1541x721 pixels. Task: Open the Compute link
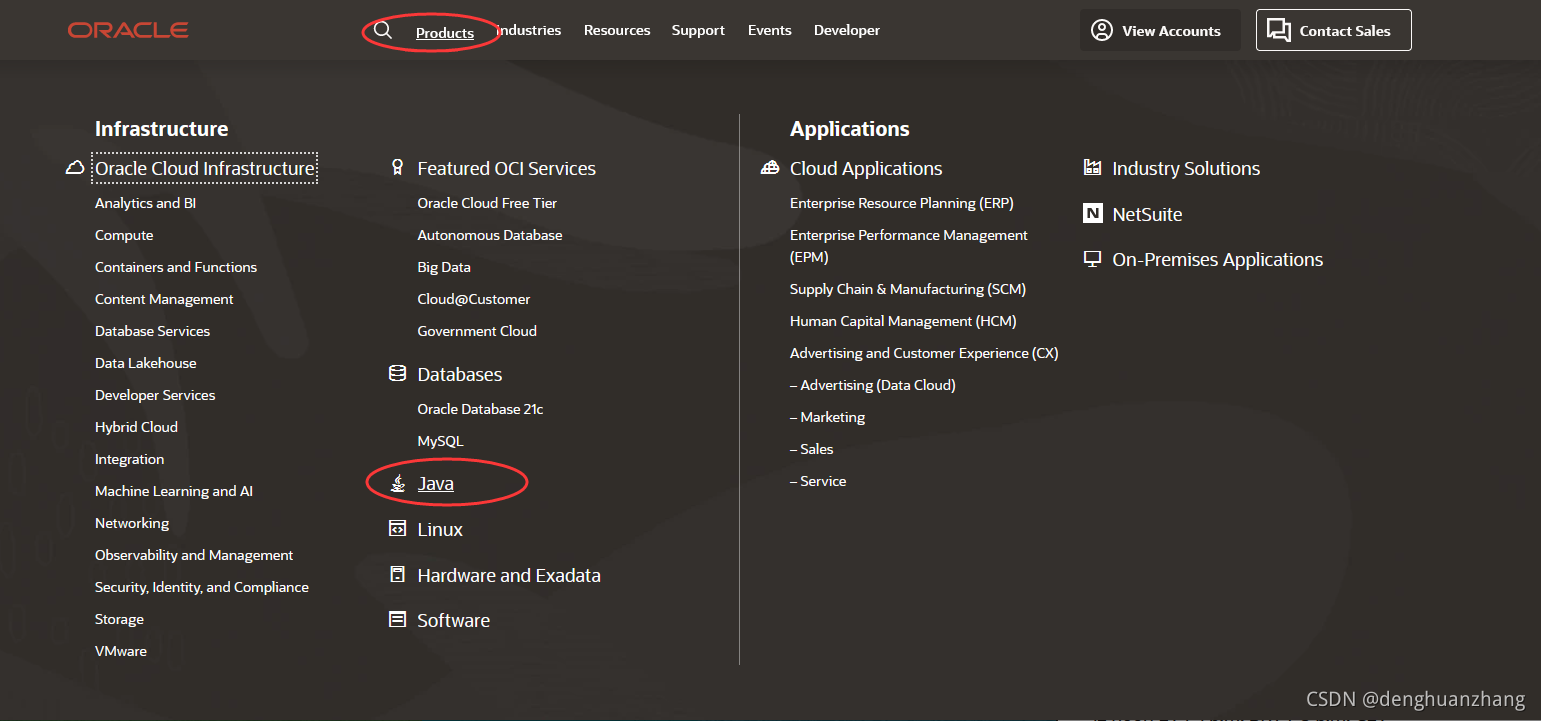(x=124, y=235)
